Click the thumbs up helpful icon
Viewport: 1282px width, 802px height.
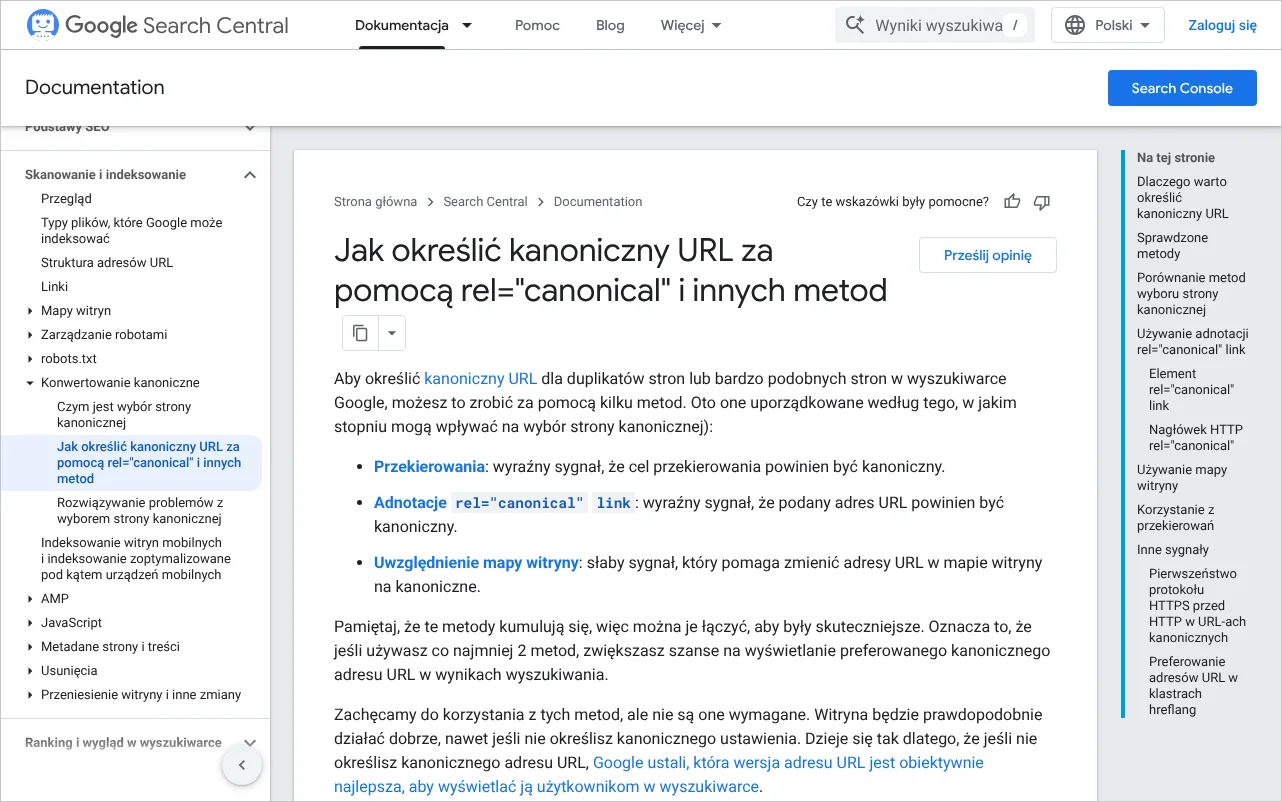pos(1012,202)
